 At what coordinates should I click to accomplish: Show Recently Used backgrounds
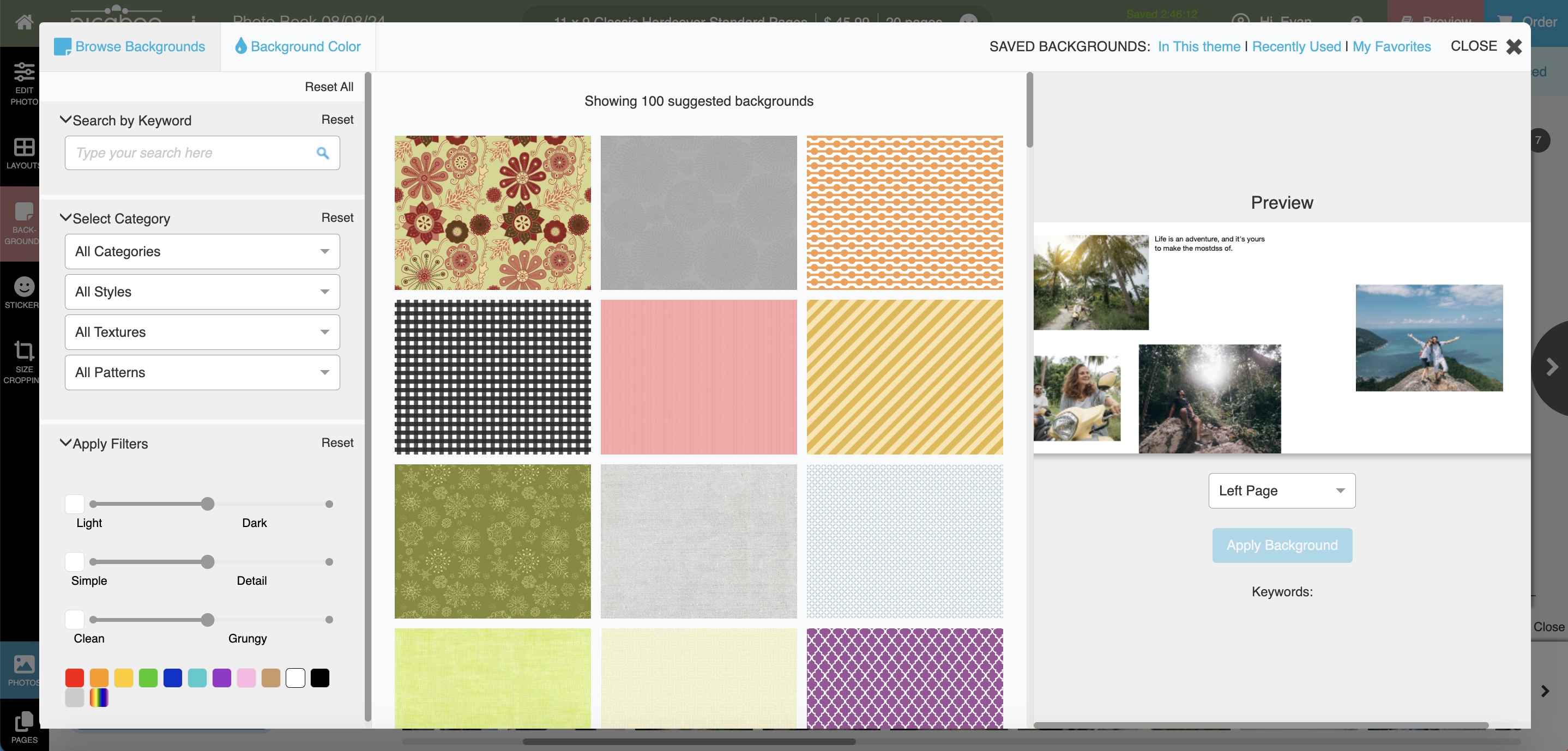(x=1296, y=46)
